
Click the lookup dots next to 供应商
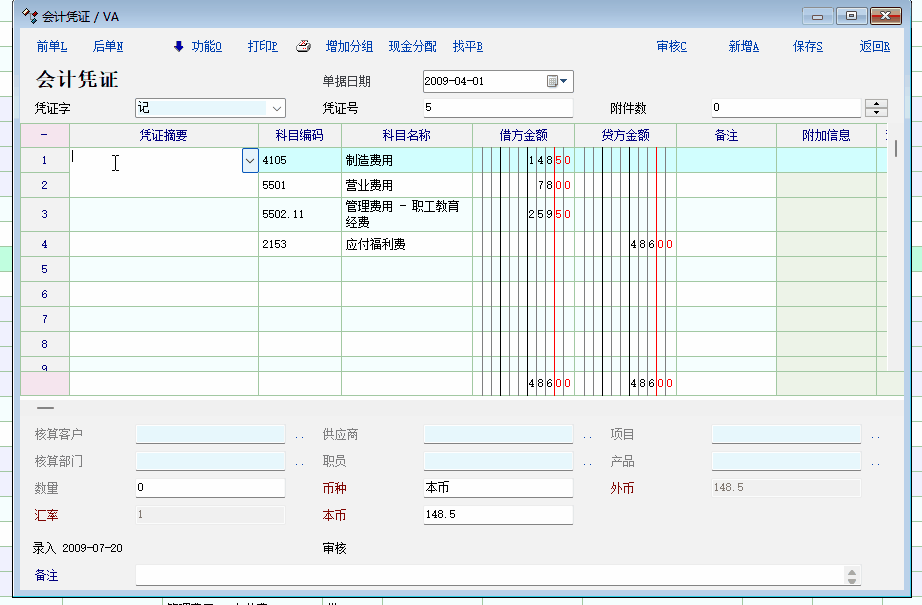pos(587,436)
